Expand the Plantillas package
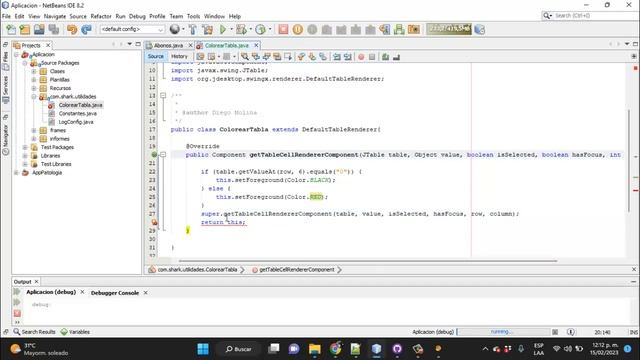 (34, 80)
